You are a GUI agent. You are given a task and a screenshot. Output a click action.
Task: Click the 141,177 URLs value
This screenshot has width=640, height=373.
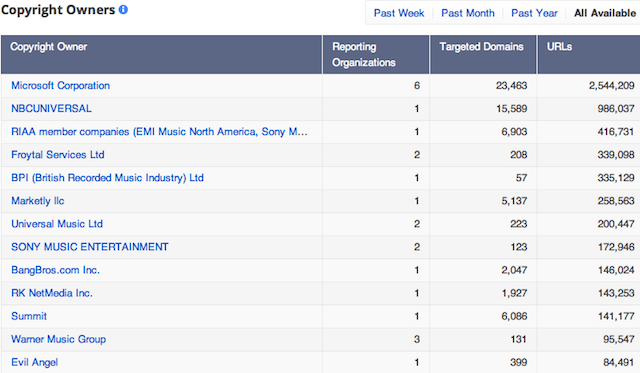click(x=616, y=316)
